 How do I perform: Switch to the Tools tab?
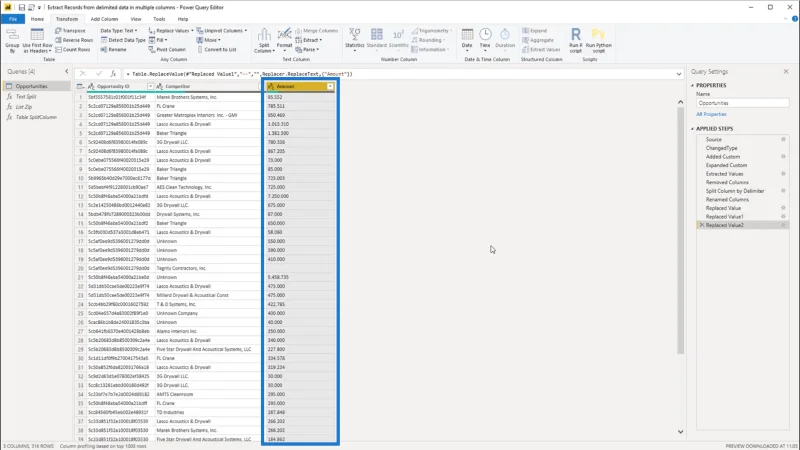pos(159,19)
